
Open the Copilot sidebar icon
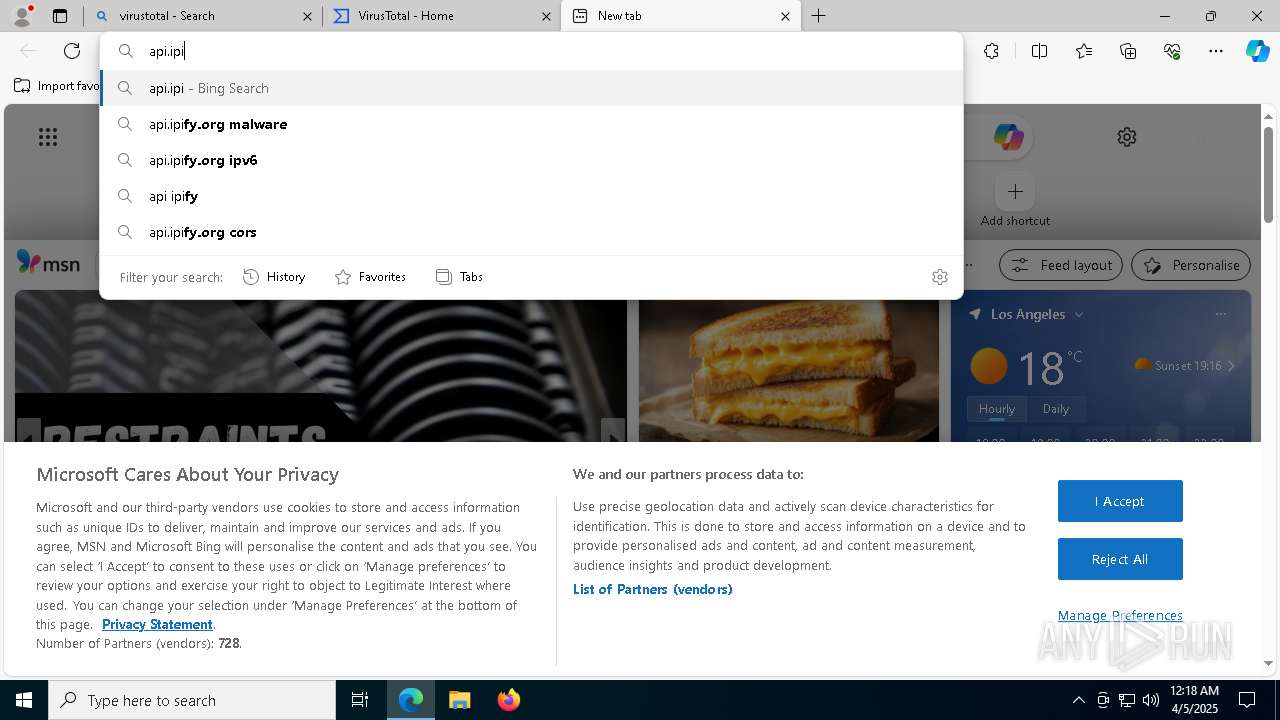click(1257, 51)
